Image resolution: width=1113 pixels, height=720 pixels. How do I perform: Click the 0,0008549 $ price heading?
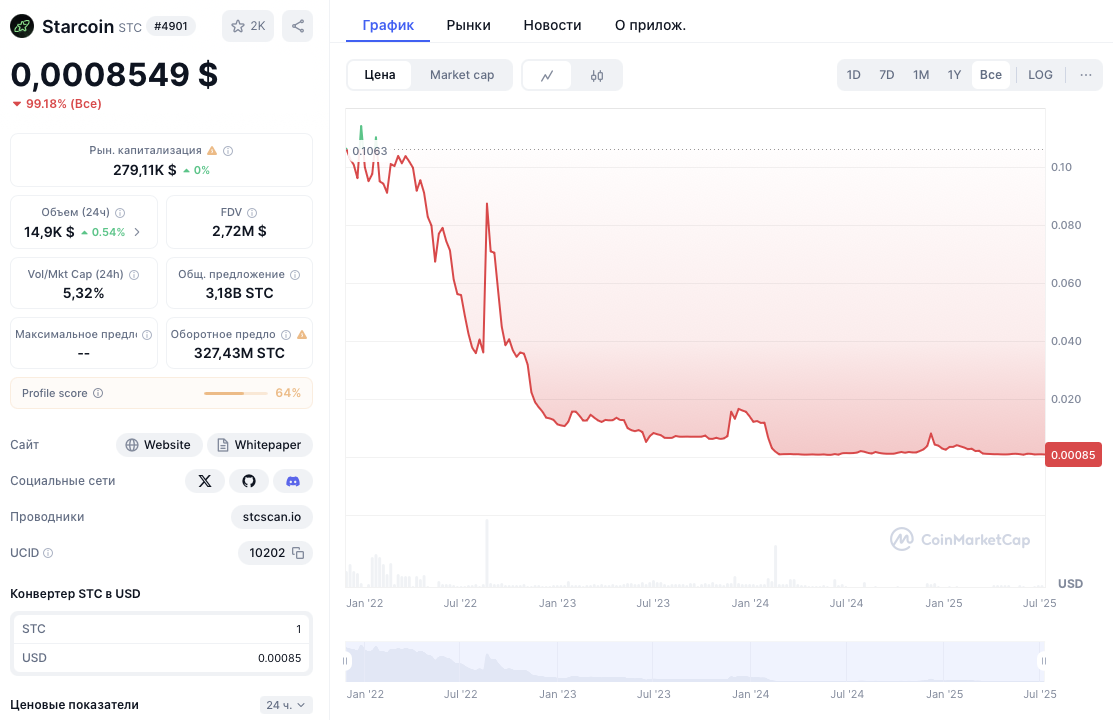point(114,75)
